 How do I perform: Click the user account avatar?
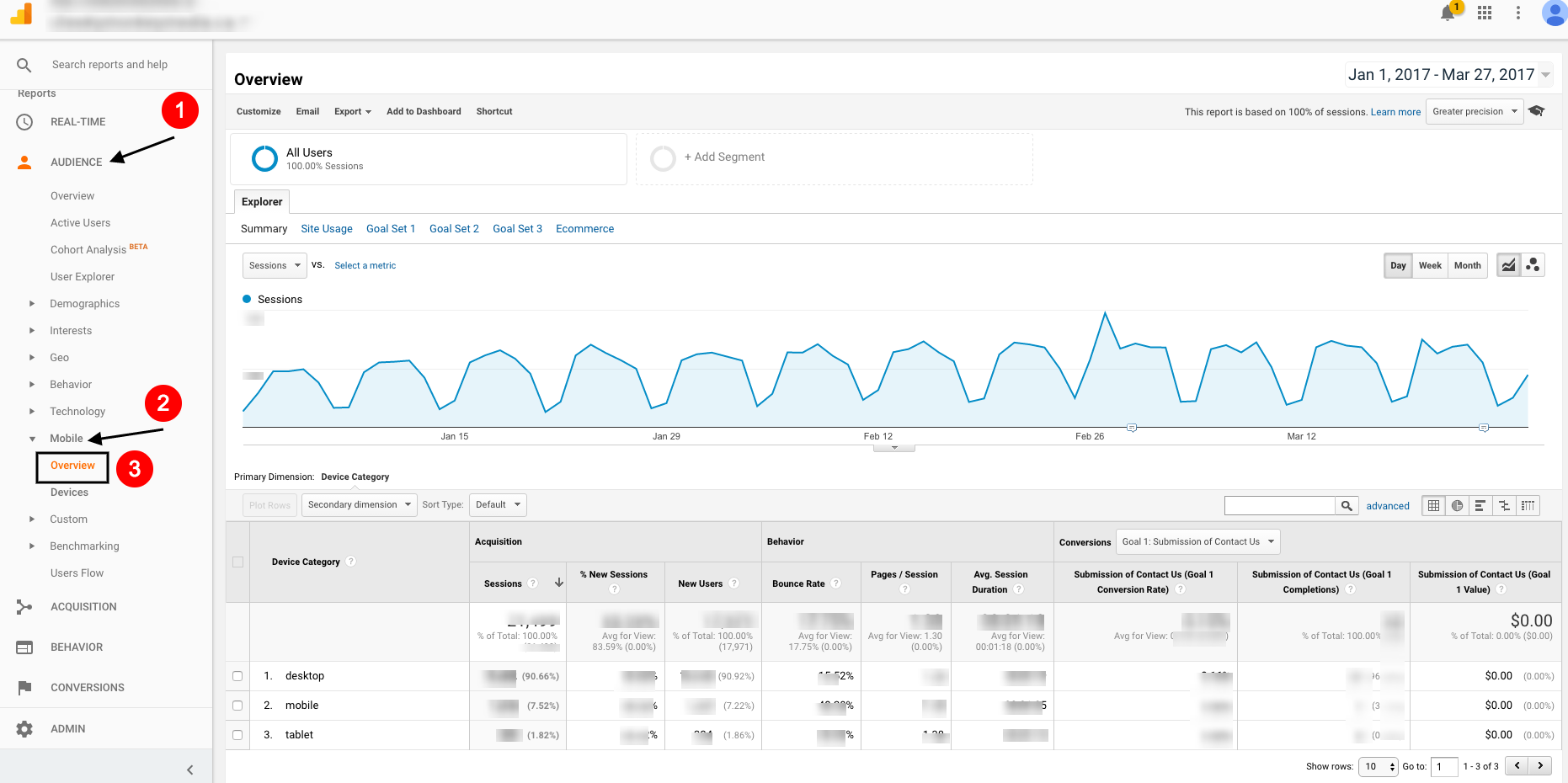pos(1555,13)
